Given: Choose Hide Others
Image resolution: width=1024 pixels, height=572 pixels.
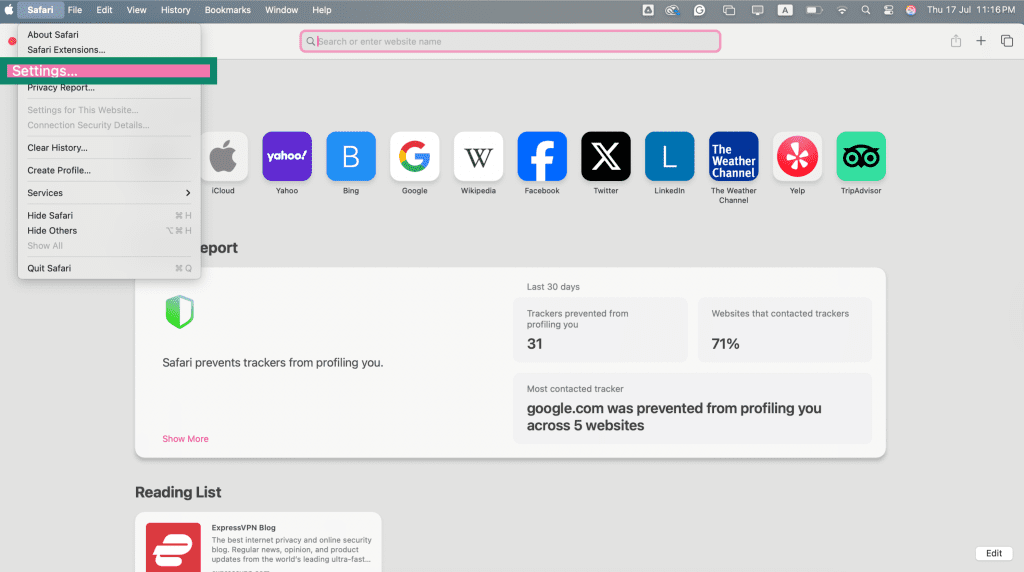Looking at the screenshot, I should [x=109, y=230].
